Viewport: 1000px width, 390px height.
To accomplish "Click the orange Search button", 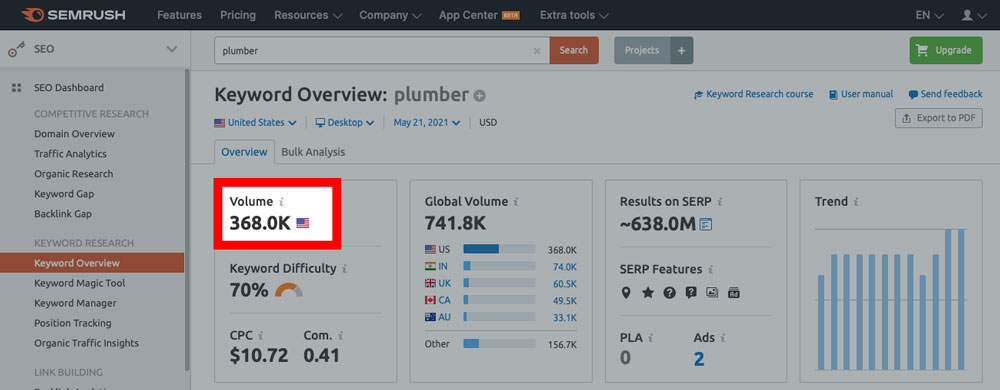I will (574, 50).
